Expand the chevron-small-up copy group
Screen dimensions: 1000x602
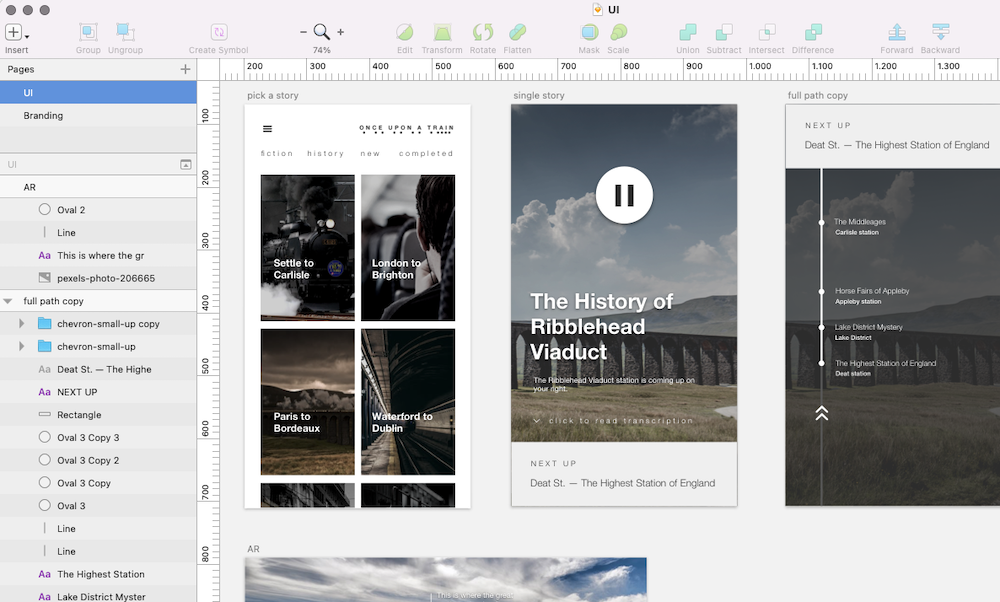pyautogui.click(x=21, y=323)
